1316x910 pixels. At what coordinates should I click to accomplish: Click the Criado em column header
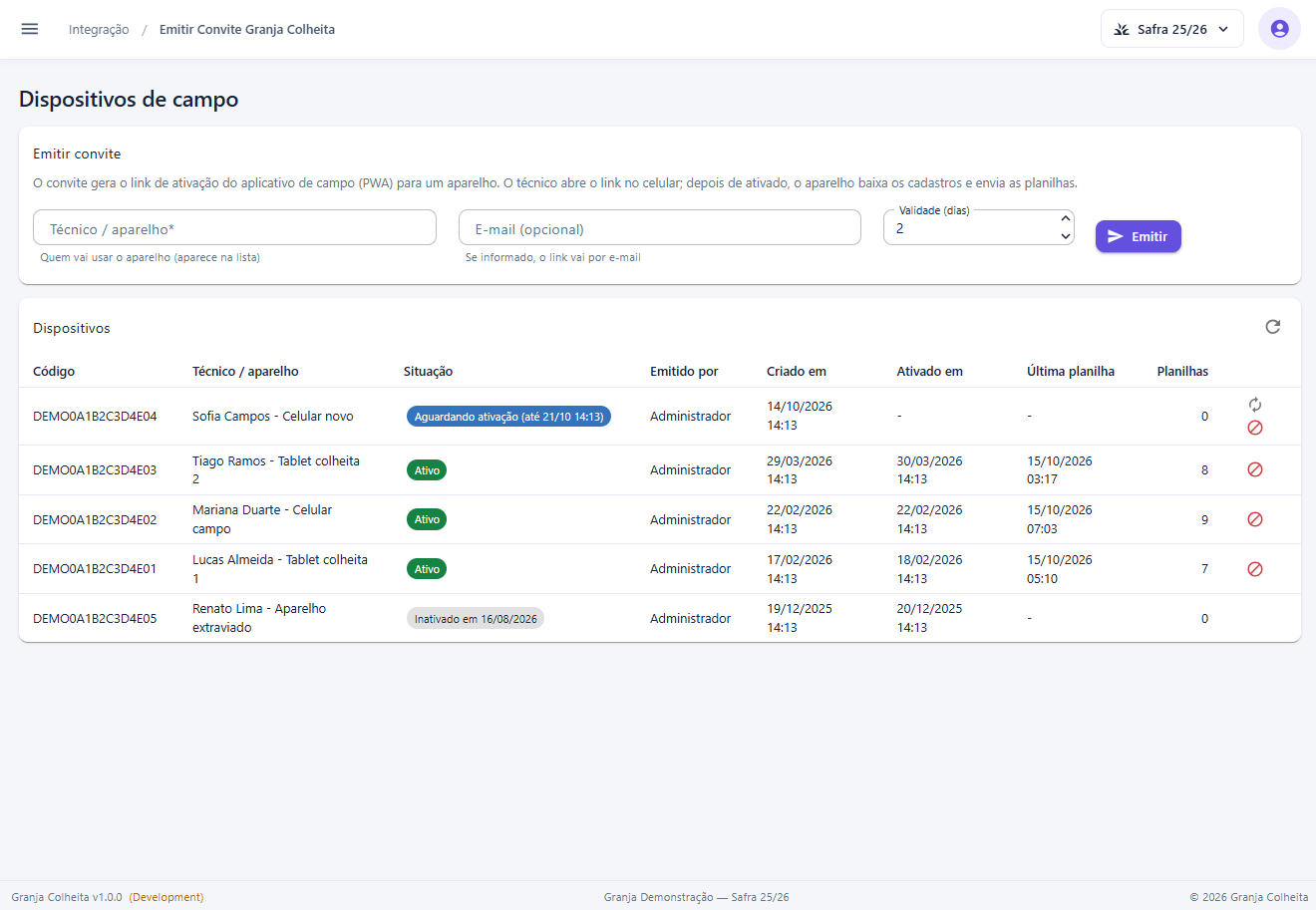pos(797,372)
